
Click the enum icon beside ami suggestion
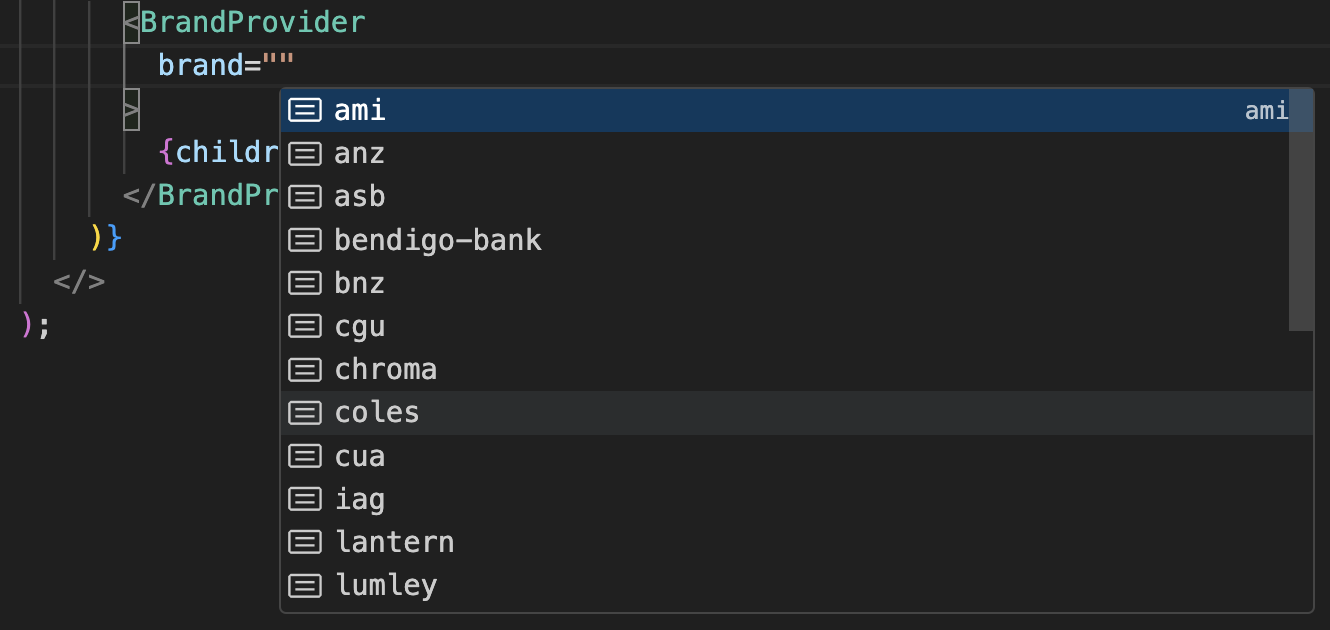(x=304, y=110)
